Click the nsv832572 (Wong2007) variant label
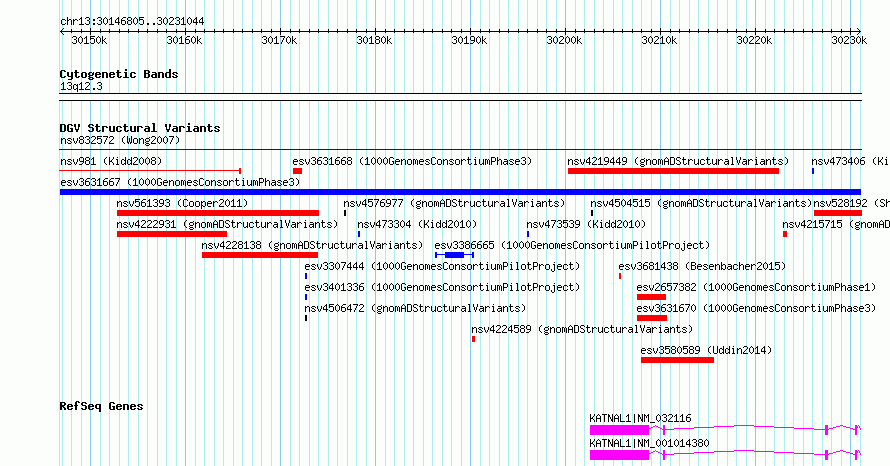The width and height of the screenshot is (890, 466). point(120,140)
